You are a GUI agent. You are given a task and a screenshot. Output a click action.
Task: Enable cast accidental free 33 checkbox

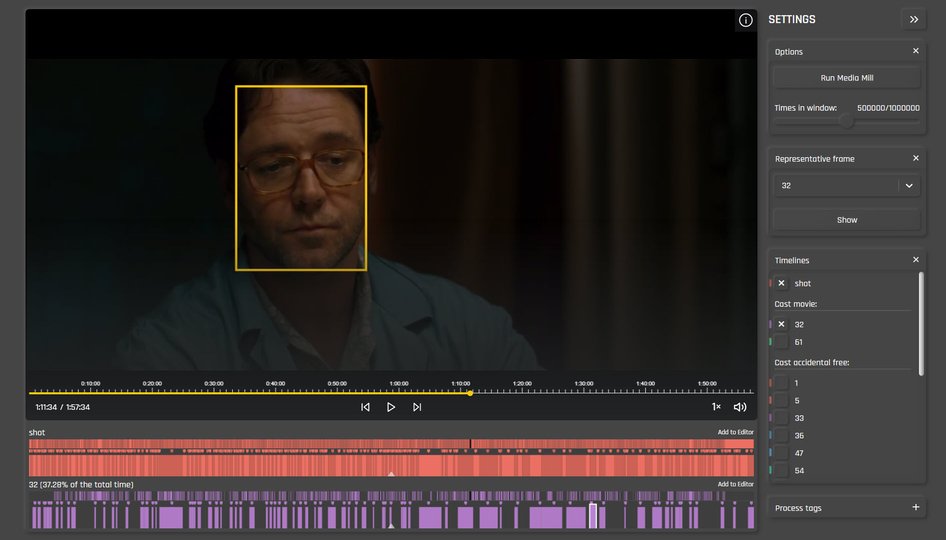pyautogui.click(x=781, y=418)
